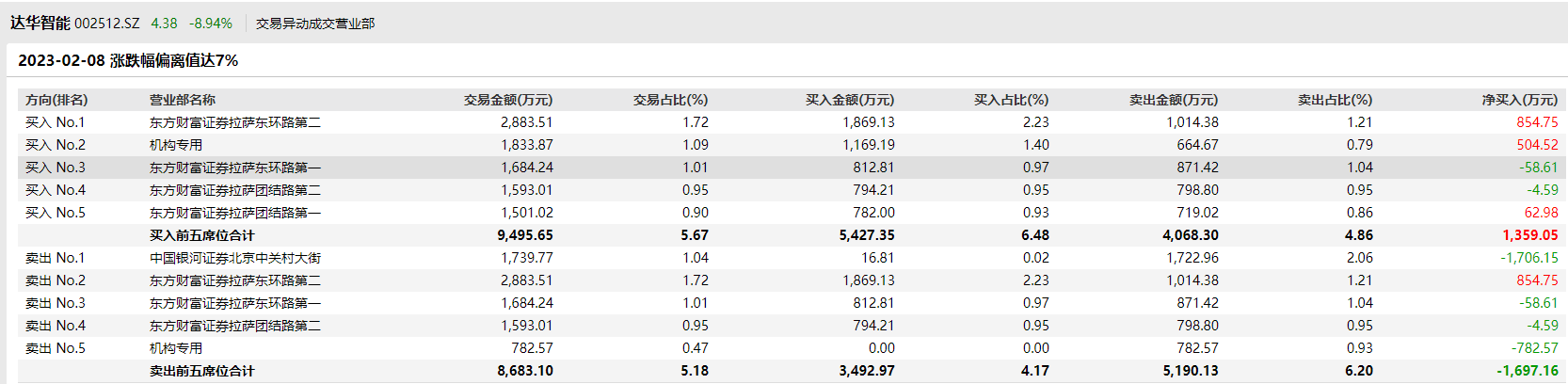Select the 交易异动成交营业部 tab

pyautogui.click(x=315, y=24)
